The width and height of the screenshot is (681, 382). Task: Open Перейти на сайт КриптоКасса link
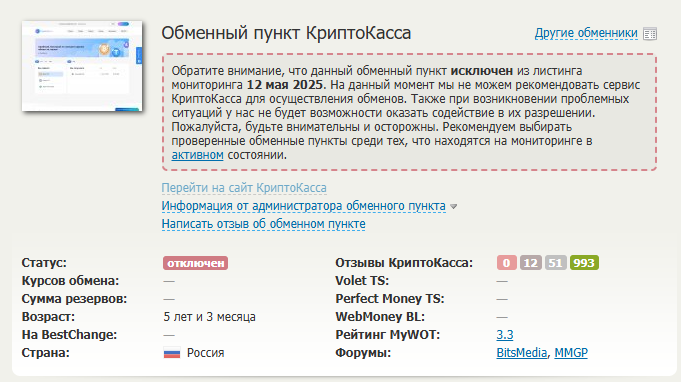(x=244, y=188)
